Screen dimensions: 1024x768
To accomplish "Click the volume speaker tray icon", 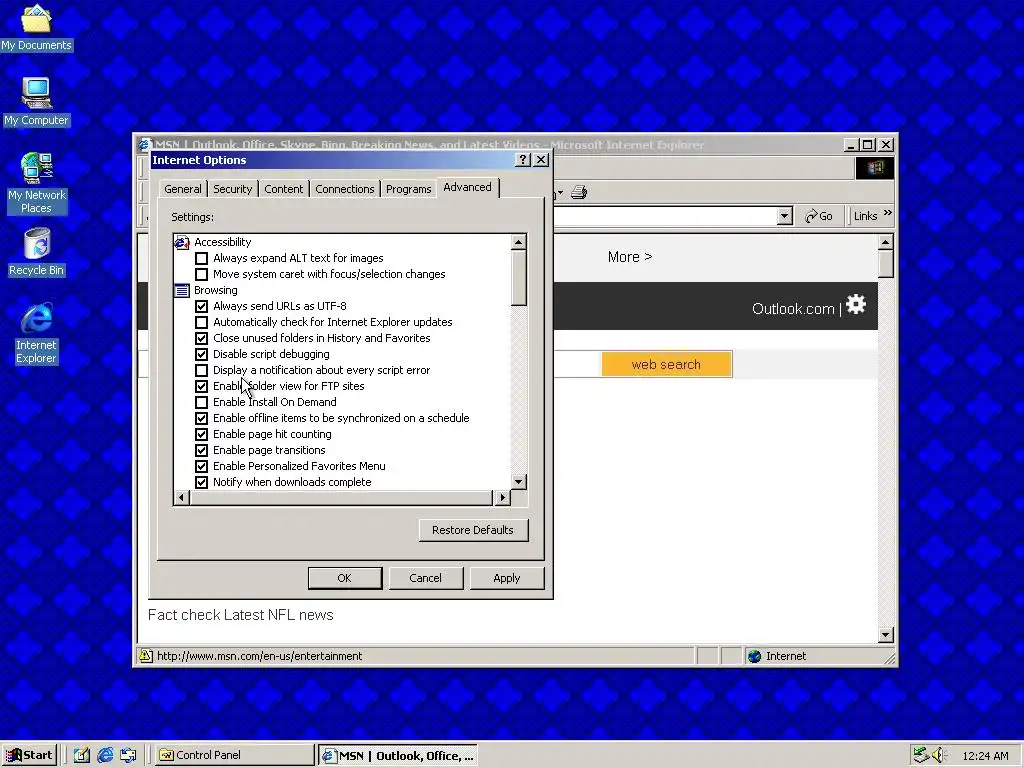I will [x=939, y=755].
